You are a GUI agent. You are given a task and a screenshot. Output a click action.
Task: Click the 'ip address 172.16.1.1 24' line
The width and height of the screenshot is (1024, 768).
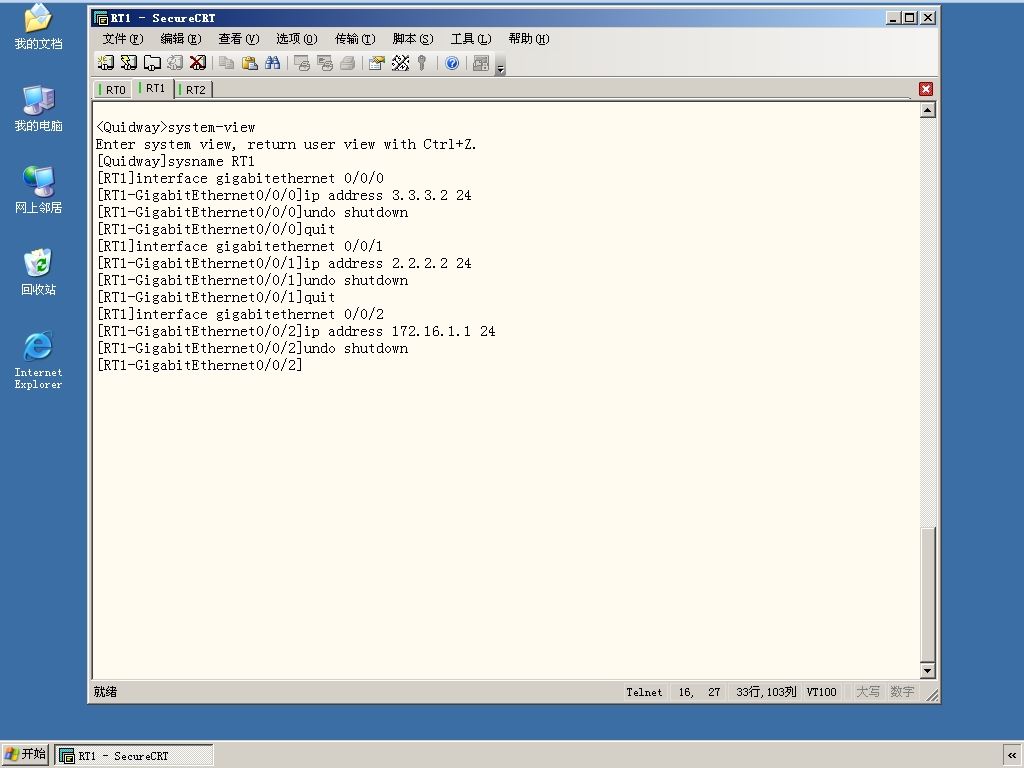coord(296,331)
